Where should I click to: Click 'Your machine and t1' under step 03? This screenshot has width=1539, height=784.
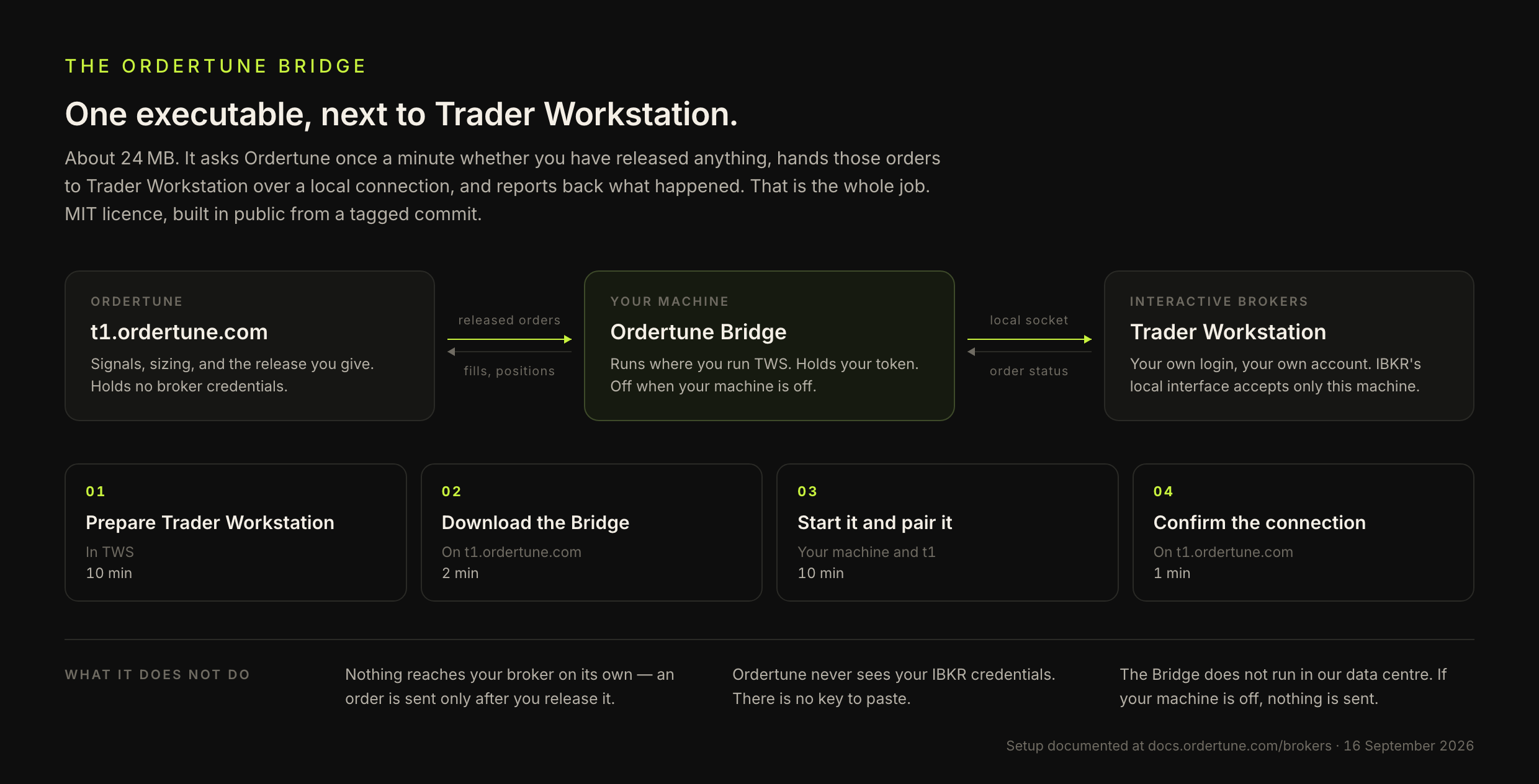(x=866, y=552)
